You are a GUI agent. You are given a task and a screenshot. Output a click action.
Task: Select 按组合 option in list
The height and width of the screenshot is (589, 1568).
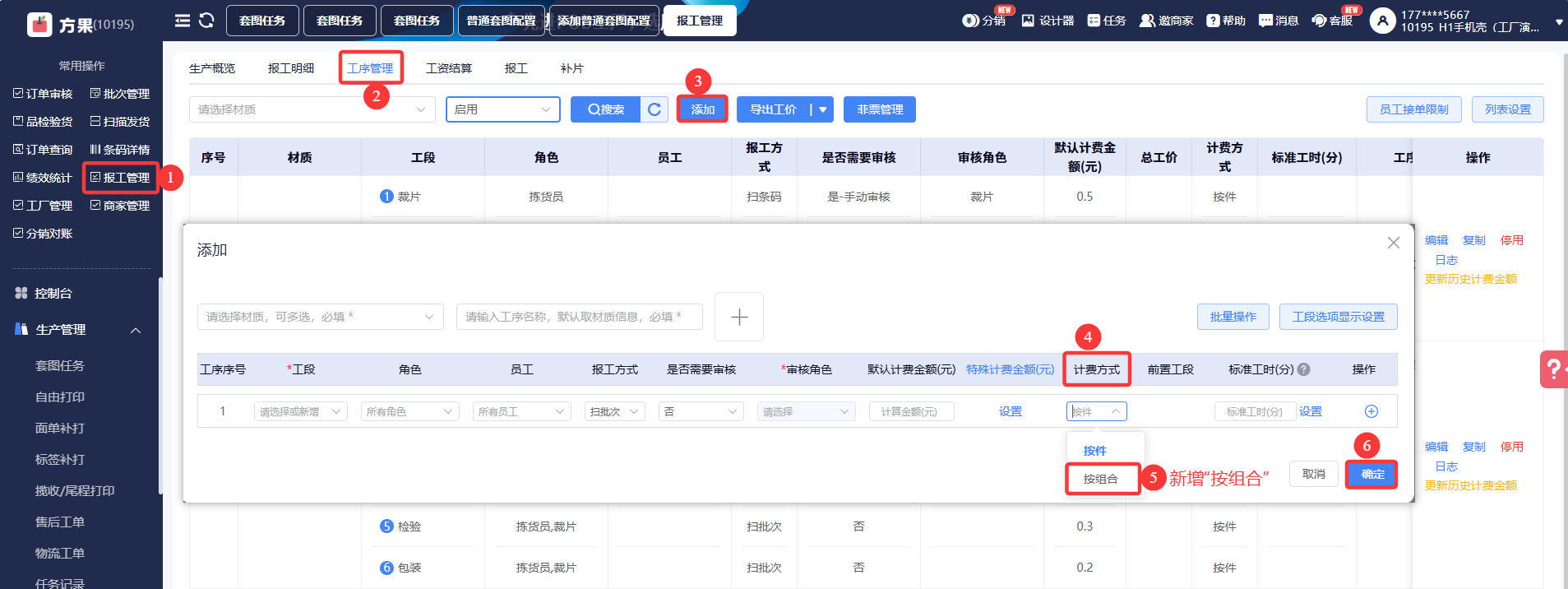[1103, 479]
